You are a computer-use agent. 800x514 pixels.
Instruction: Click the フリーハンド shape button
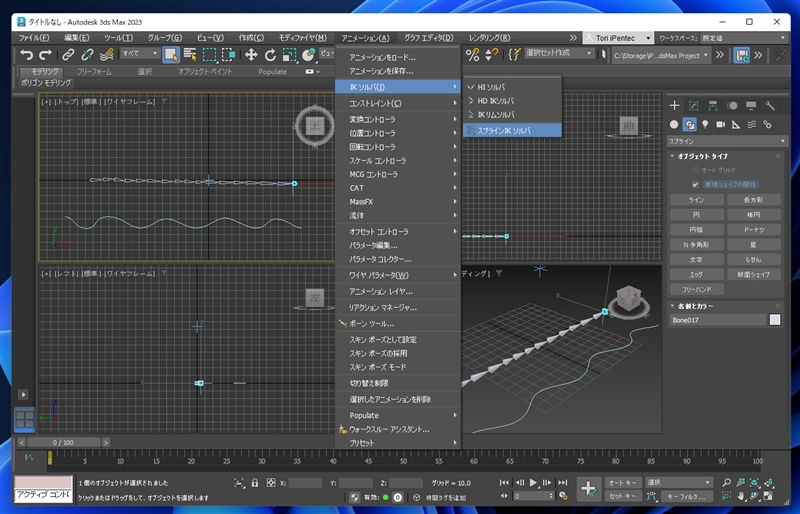click(x=696, y=289)
